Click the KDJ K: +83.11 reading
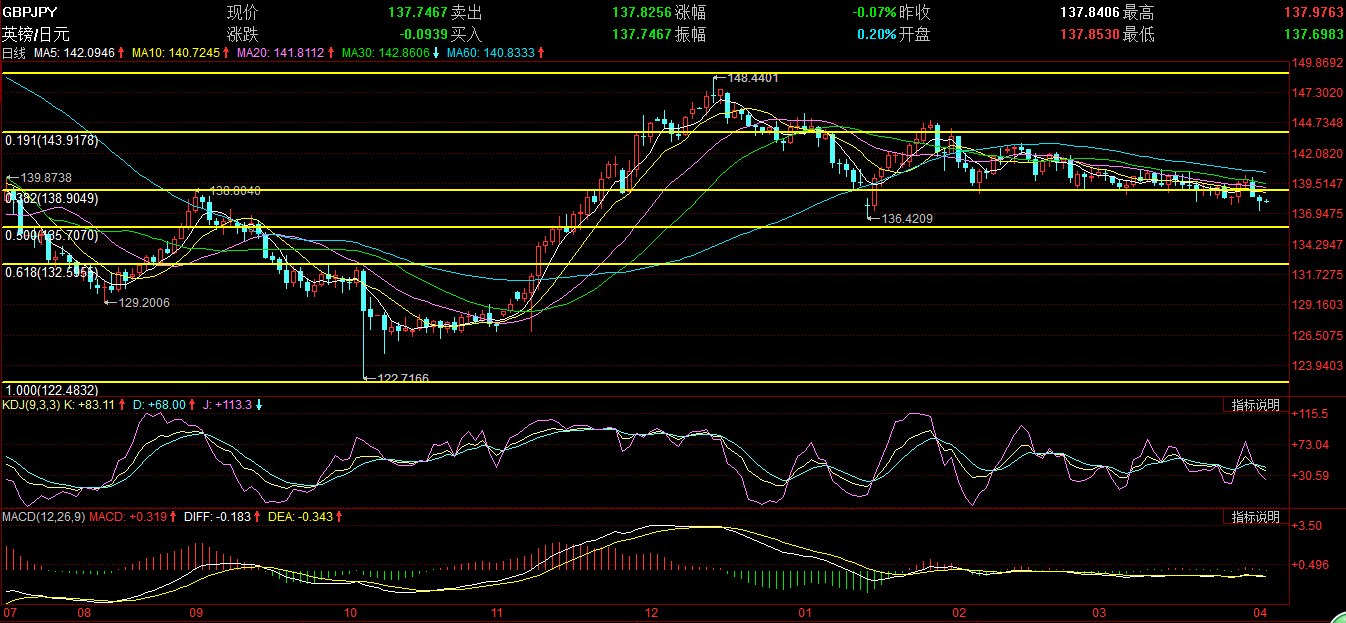 [x=91, y=405]
